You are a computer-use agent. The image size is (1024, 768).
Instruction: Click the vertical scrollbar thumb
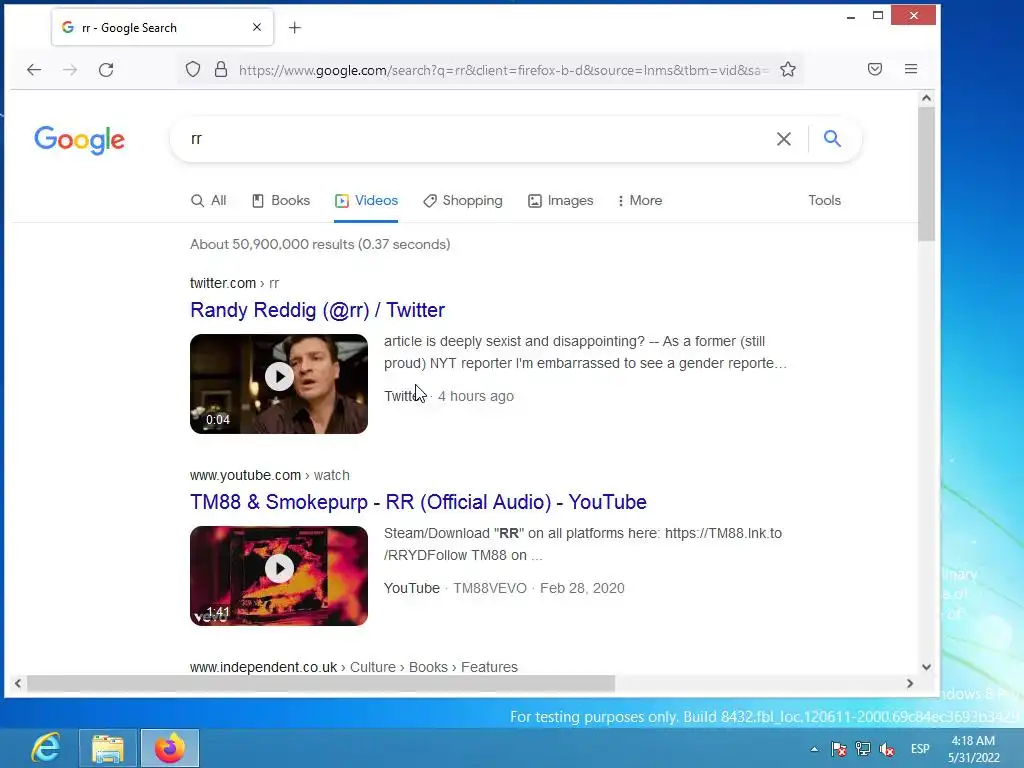pyautogui.click(x=926, y=174)
